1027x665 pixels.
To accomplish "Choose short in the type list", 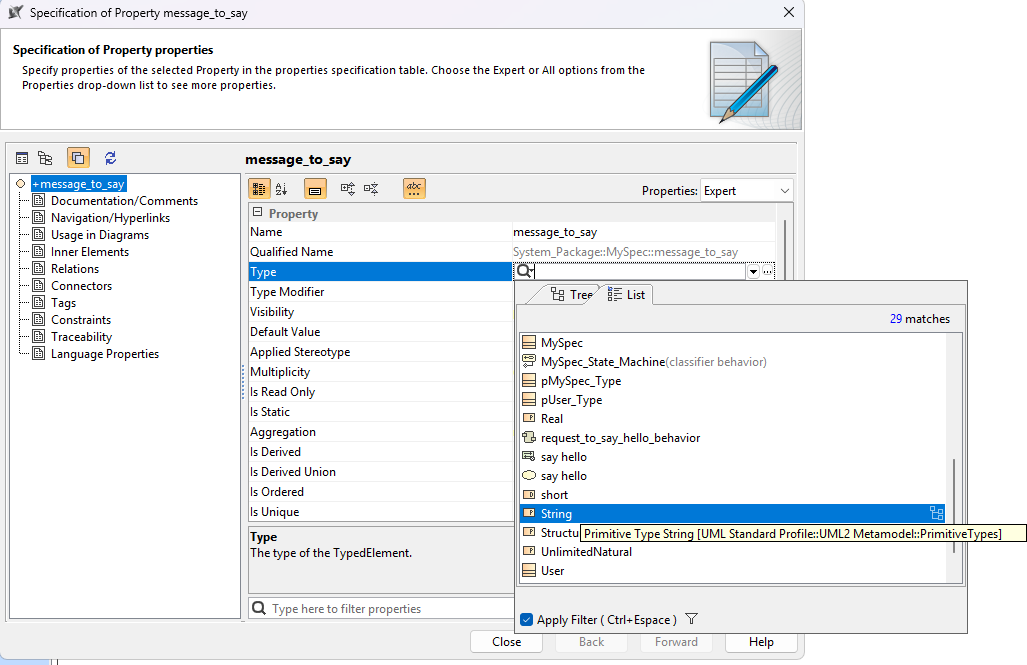I will tap(732, 495).
